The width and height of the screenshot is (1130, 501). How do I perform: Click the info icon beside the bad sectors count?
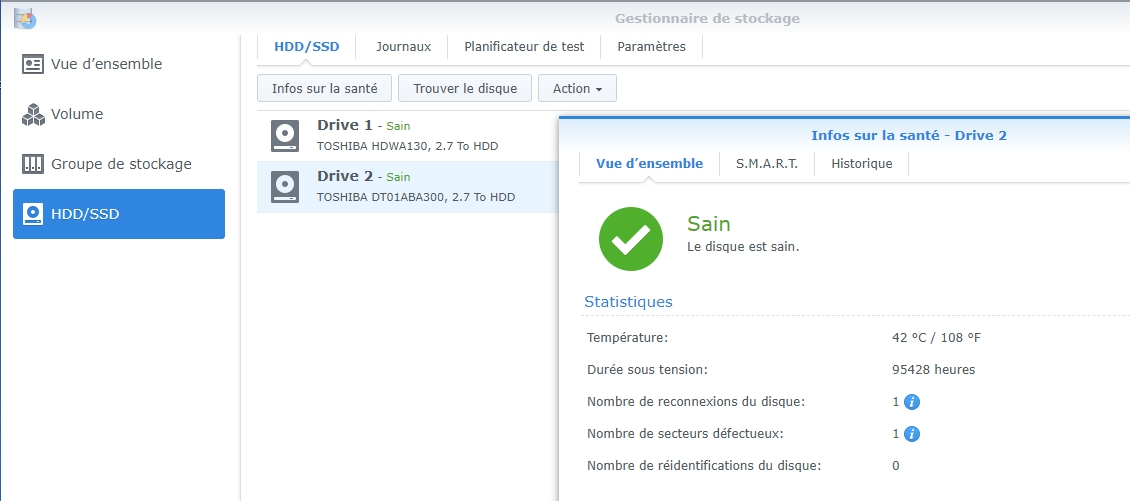[x=912, y=434]
